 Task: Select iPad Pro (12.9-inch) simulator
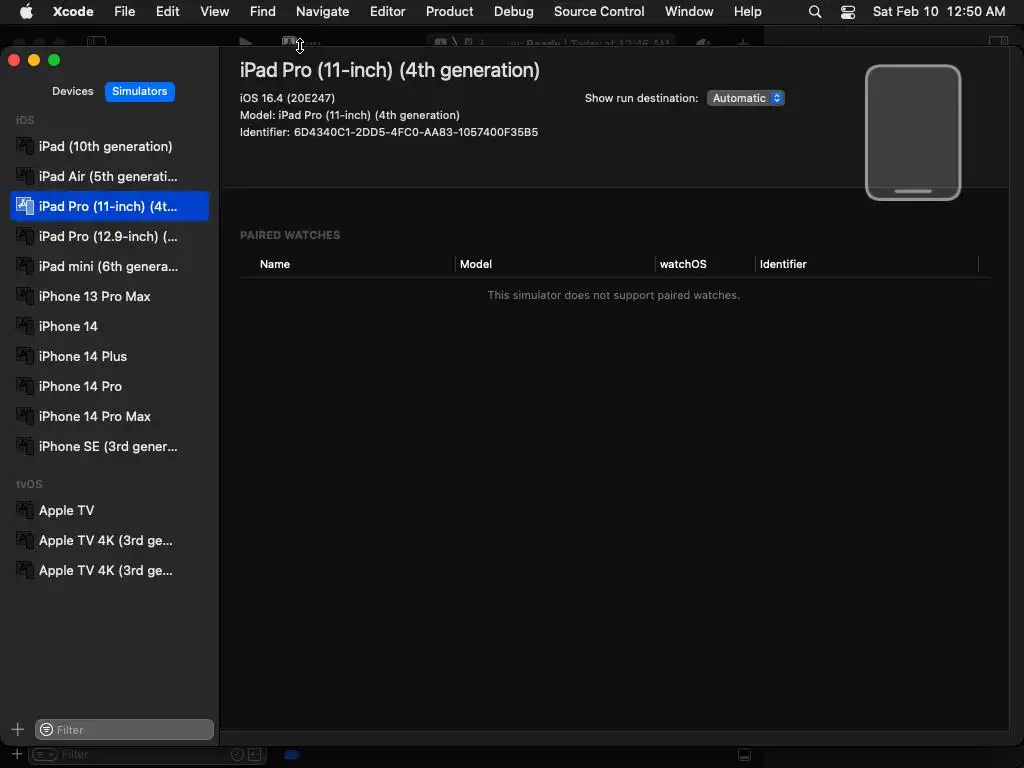click(109, 236)
